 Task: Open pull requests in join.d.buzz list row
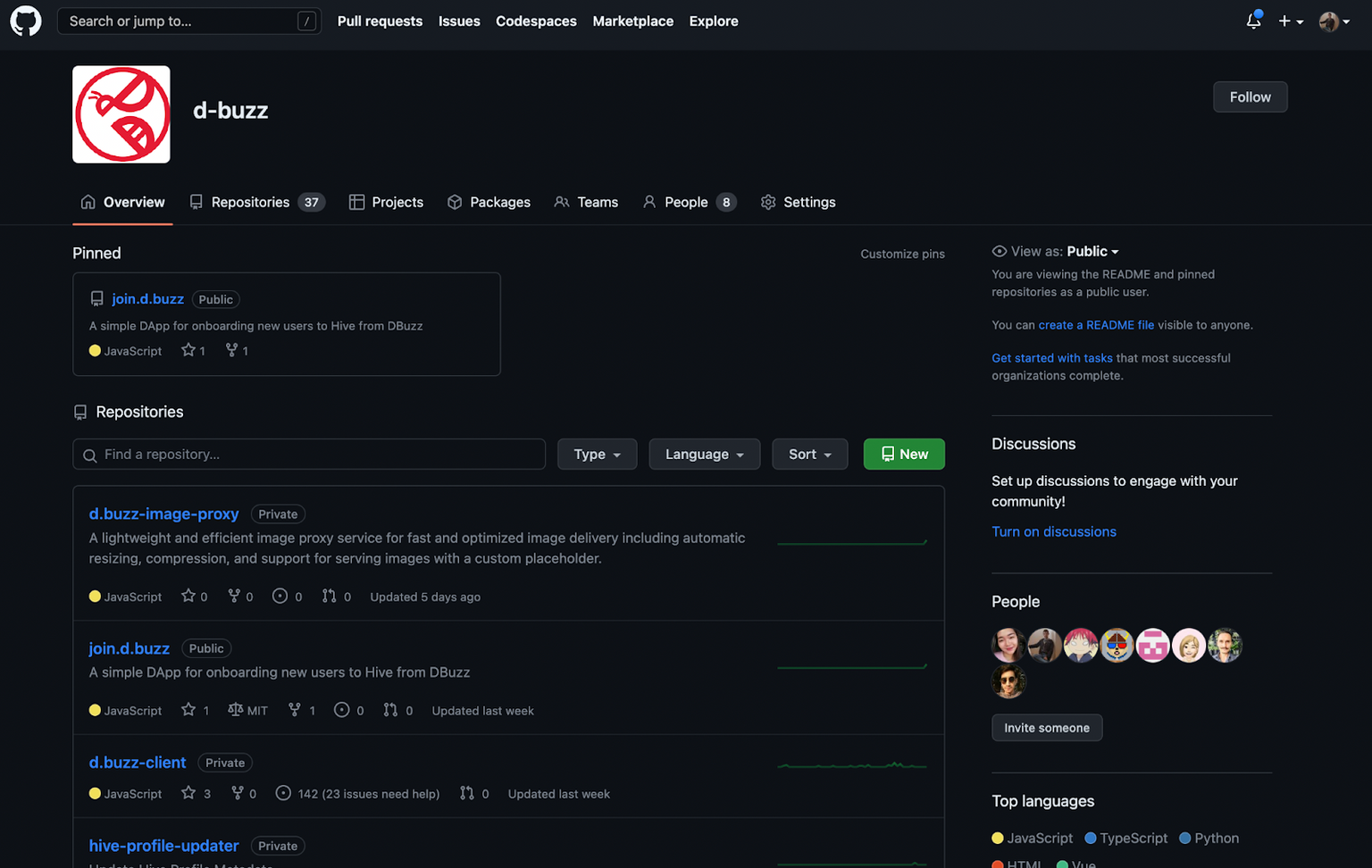(x=398, y=711)
